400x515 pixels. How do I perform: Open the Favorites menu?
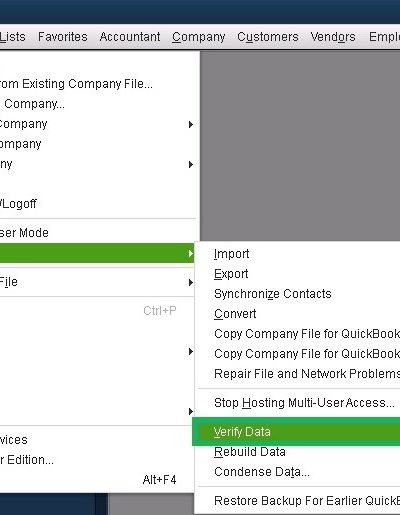click(63, 37)
